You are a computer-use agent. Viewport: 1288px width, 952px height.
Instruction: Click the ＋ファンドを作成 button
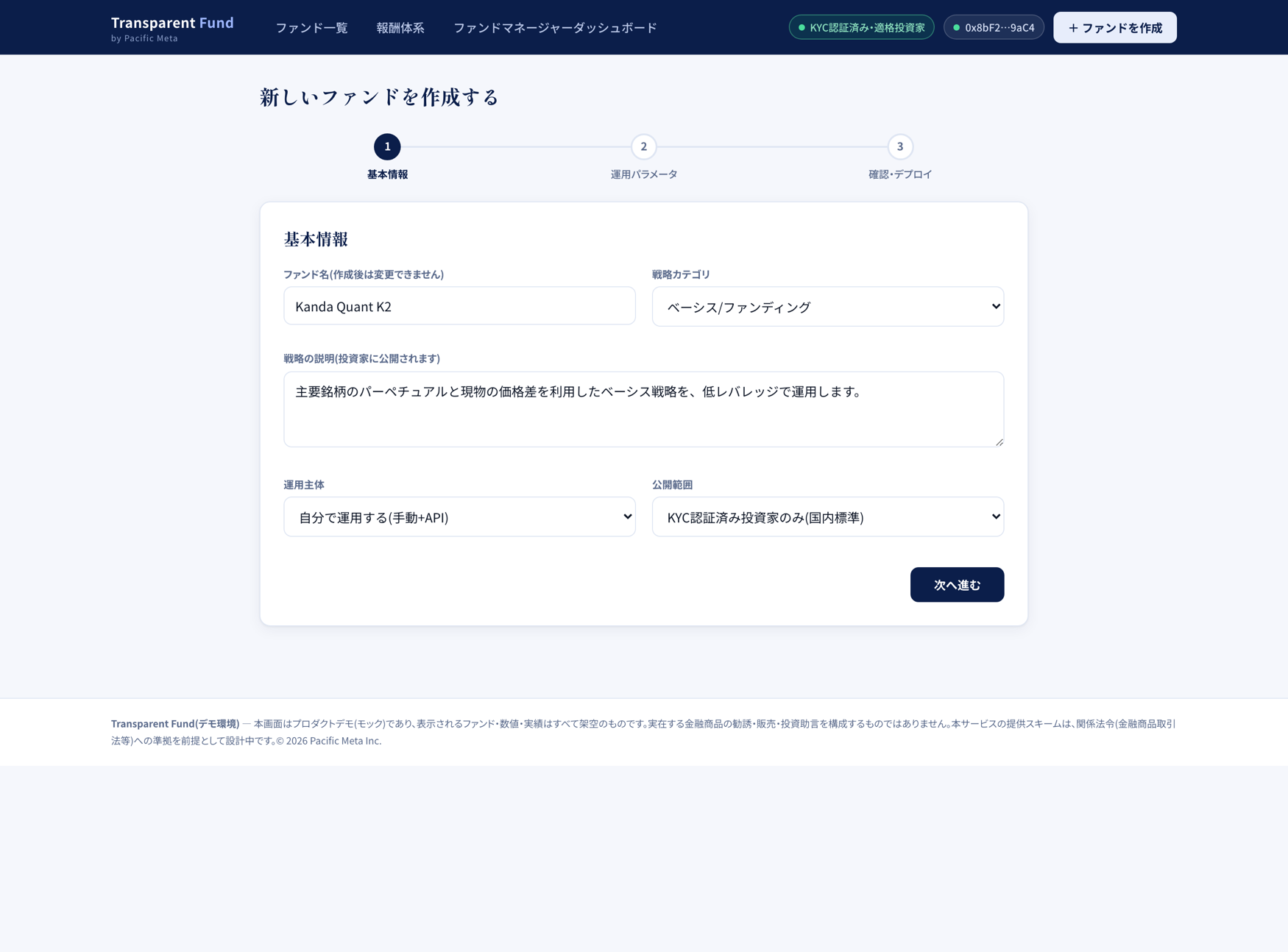(x=1114, y=27)
